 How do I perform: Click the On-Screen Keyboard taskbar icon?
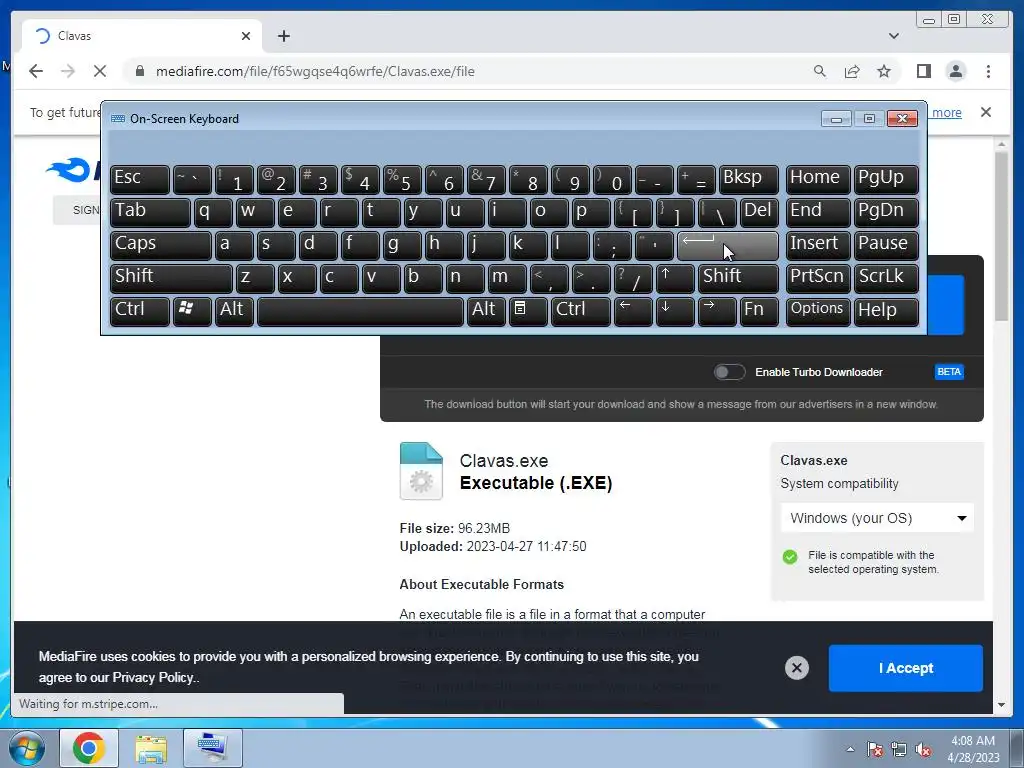point(212,748)
